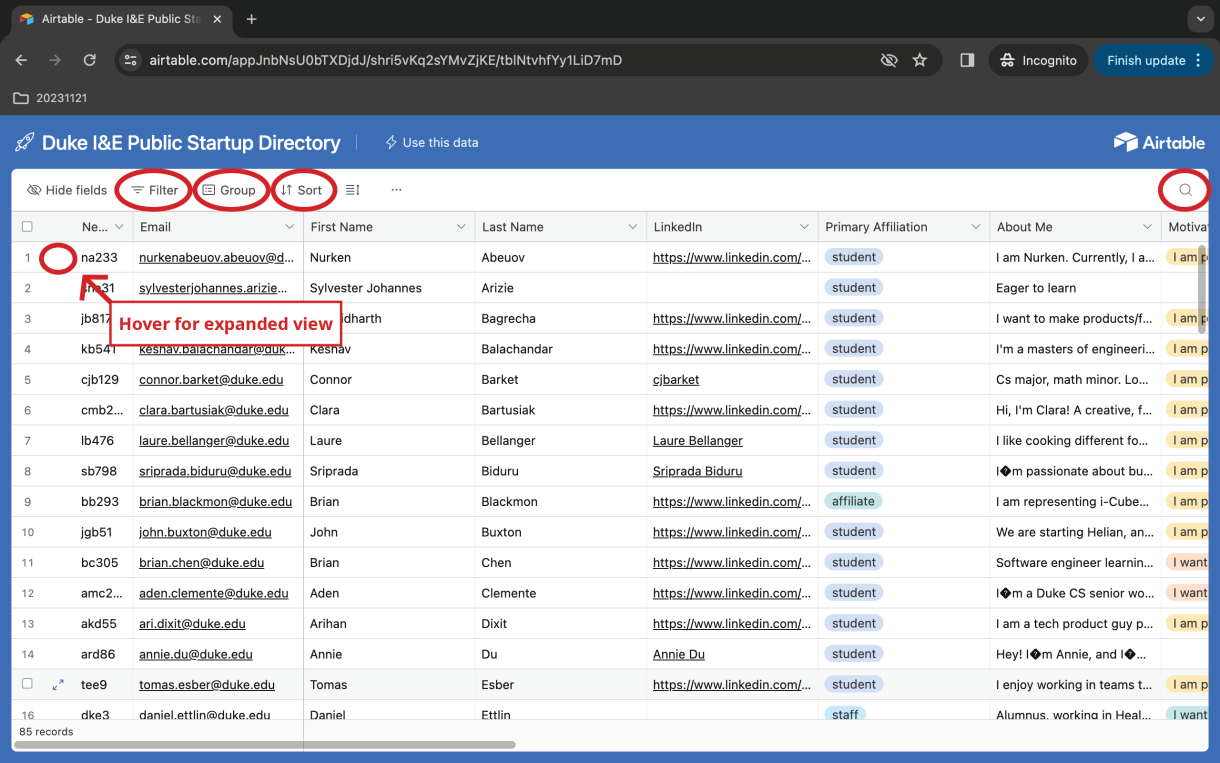This screenshot has height=763, width=1220.
Task: Click the Airtable logo
Action: click(x=1159, y=142)
